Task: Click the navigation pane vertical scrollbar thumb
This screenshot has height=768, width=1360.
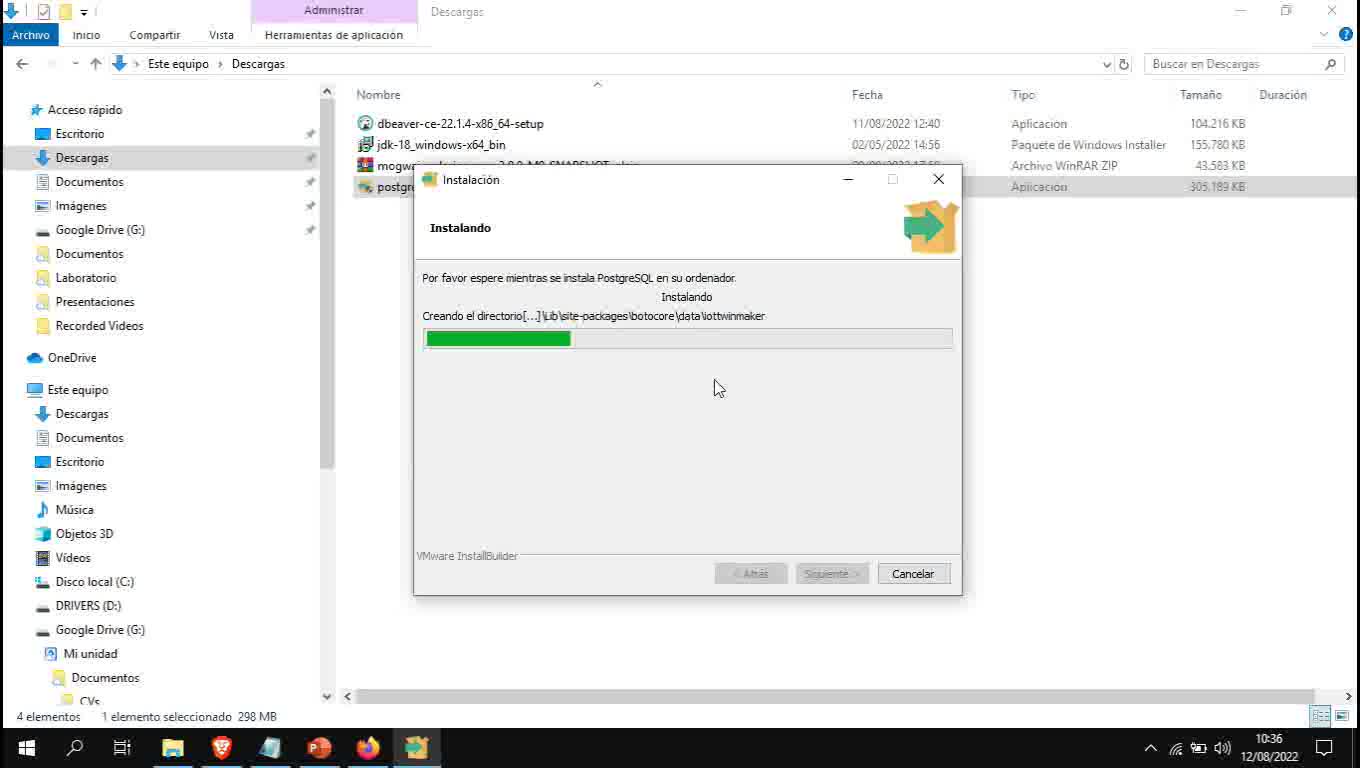Action: pos(326,284)
